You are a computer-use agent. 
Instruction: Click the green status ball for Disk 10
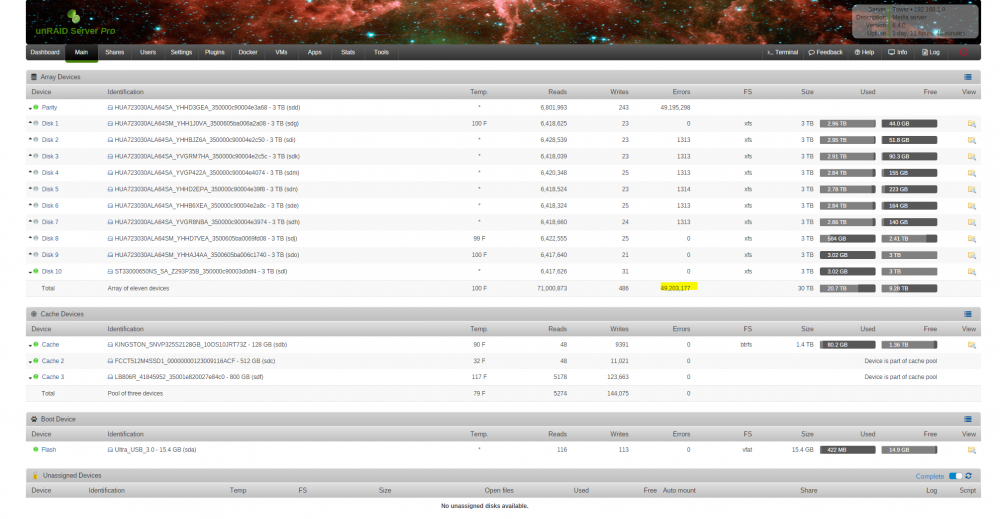(x=36, y=271)
